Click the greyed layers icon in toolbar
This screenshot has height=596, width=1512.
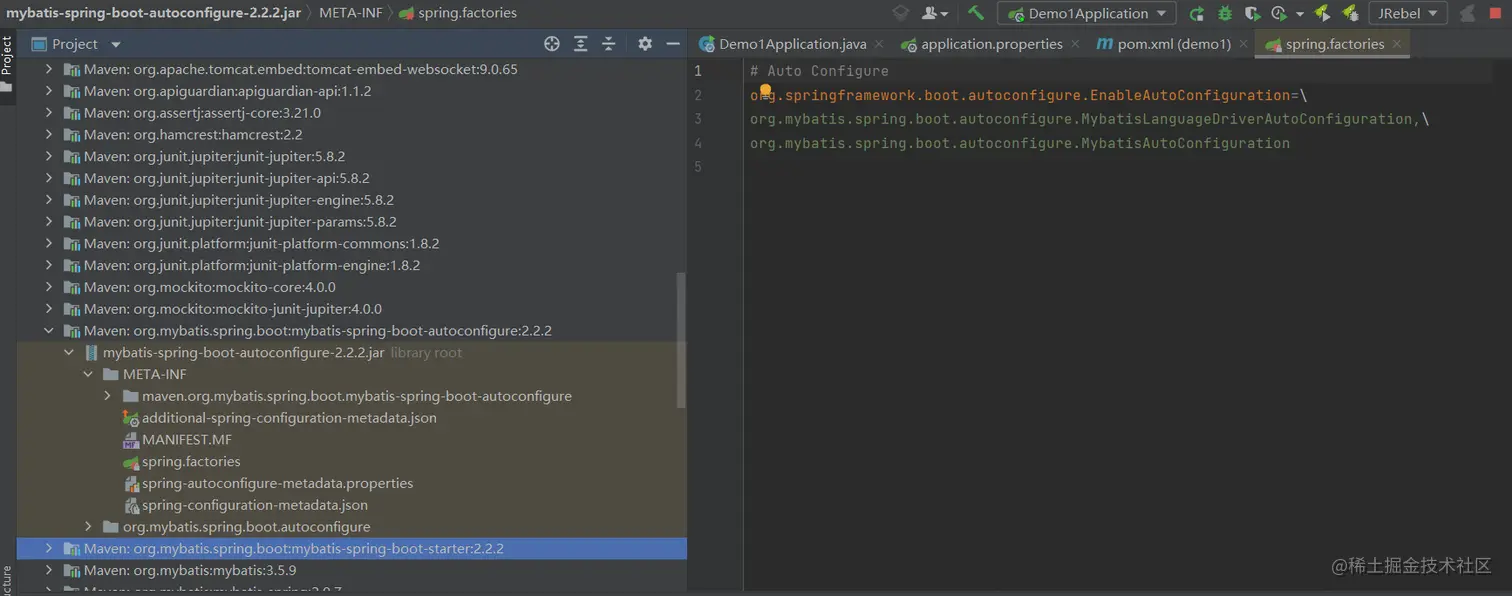coord(901,13)
